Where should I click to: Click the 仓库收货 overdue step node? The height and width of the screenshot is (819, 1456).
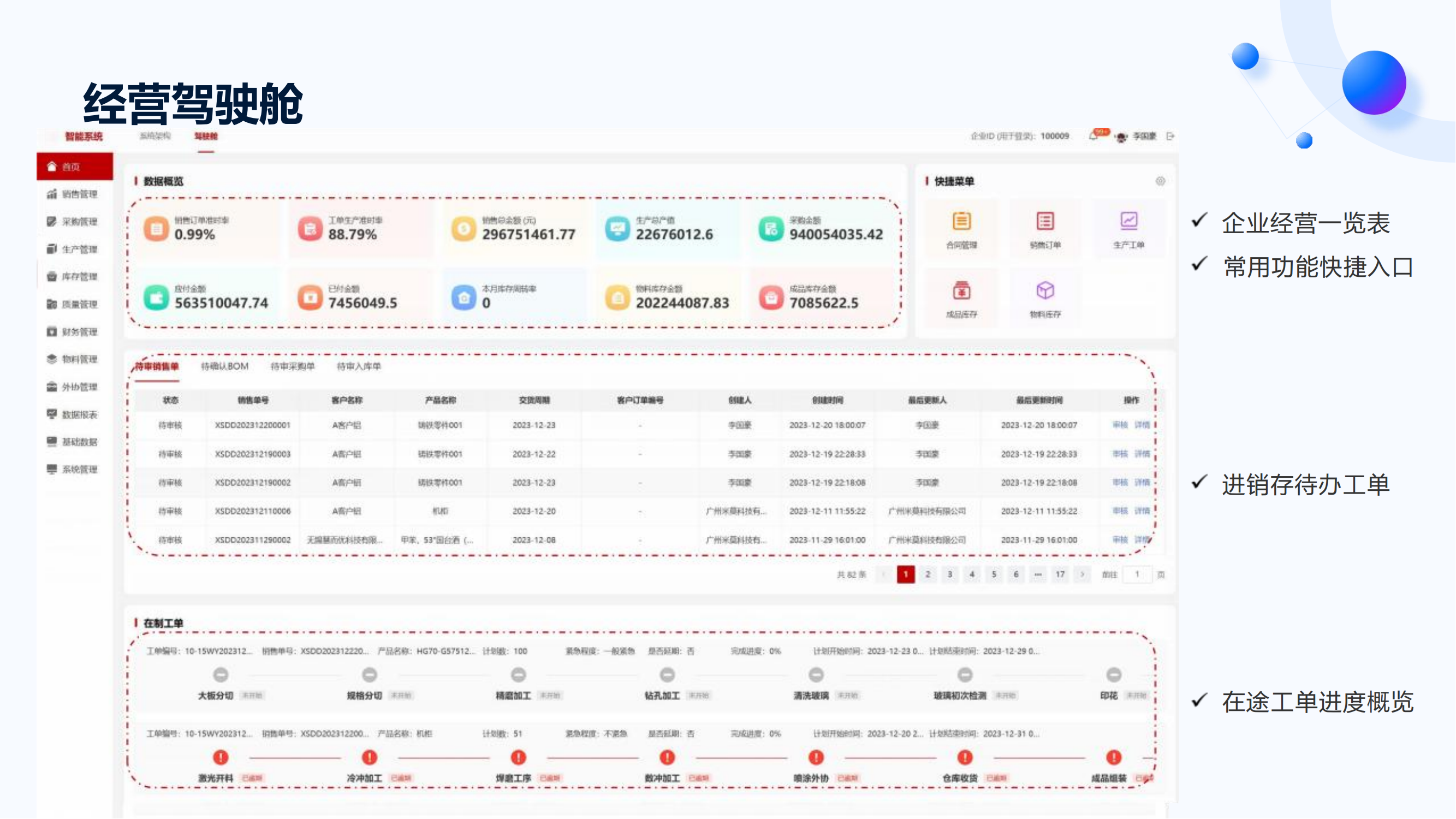pos(965,757)
